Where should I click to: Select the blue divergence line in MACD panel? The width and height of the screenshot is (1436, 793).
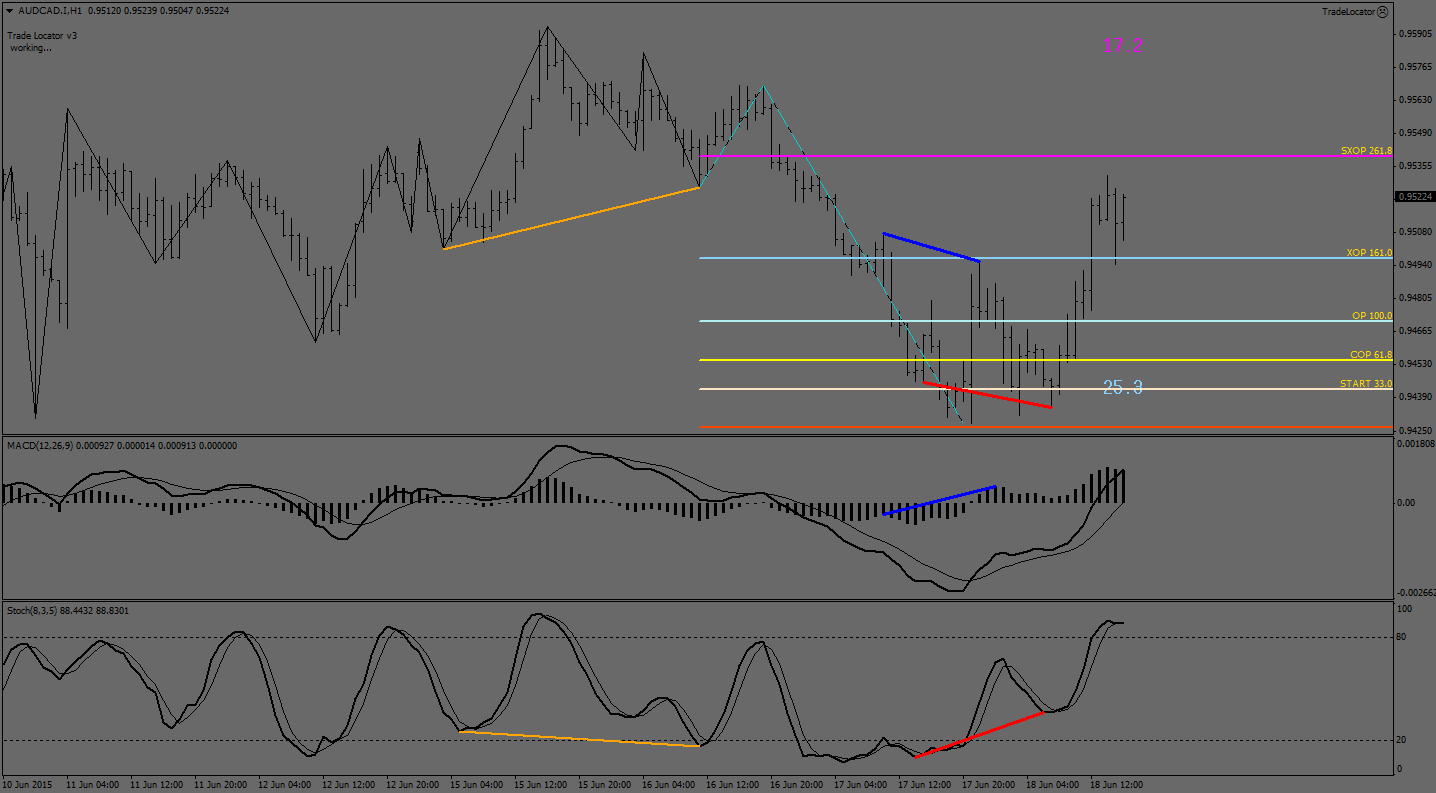(940, 501)
